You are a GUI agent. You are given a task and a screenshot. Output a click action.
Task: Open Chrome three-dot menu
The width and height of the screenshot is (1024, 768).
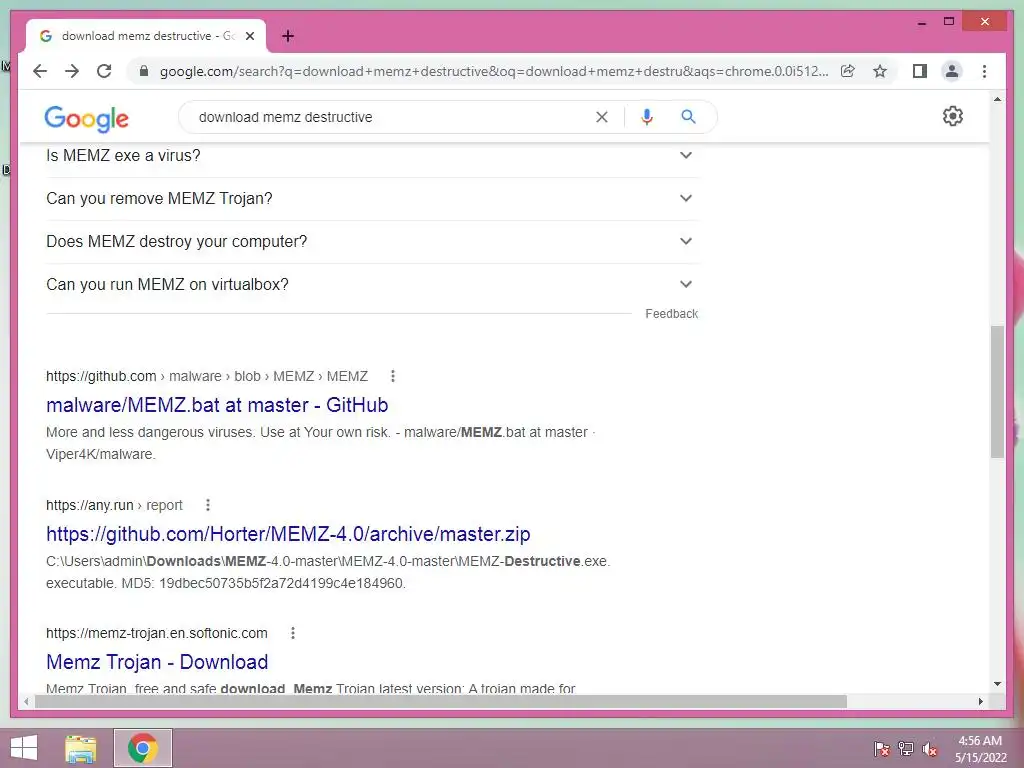(984, 71)
